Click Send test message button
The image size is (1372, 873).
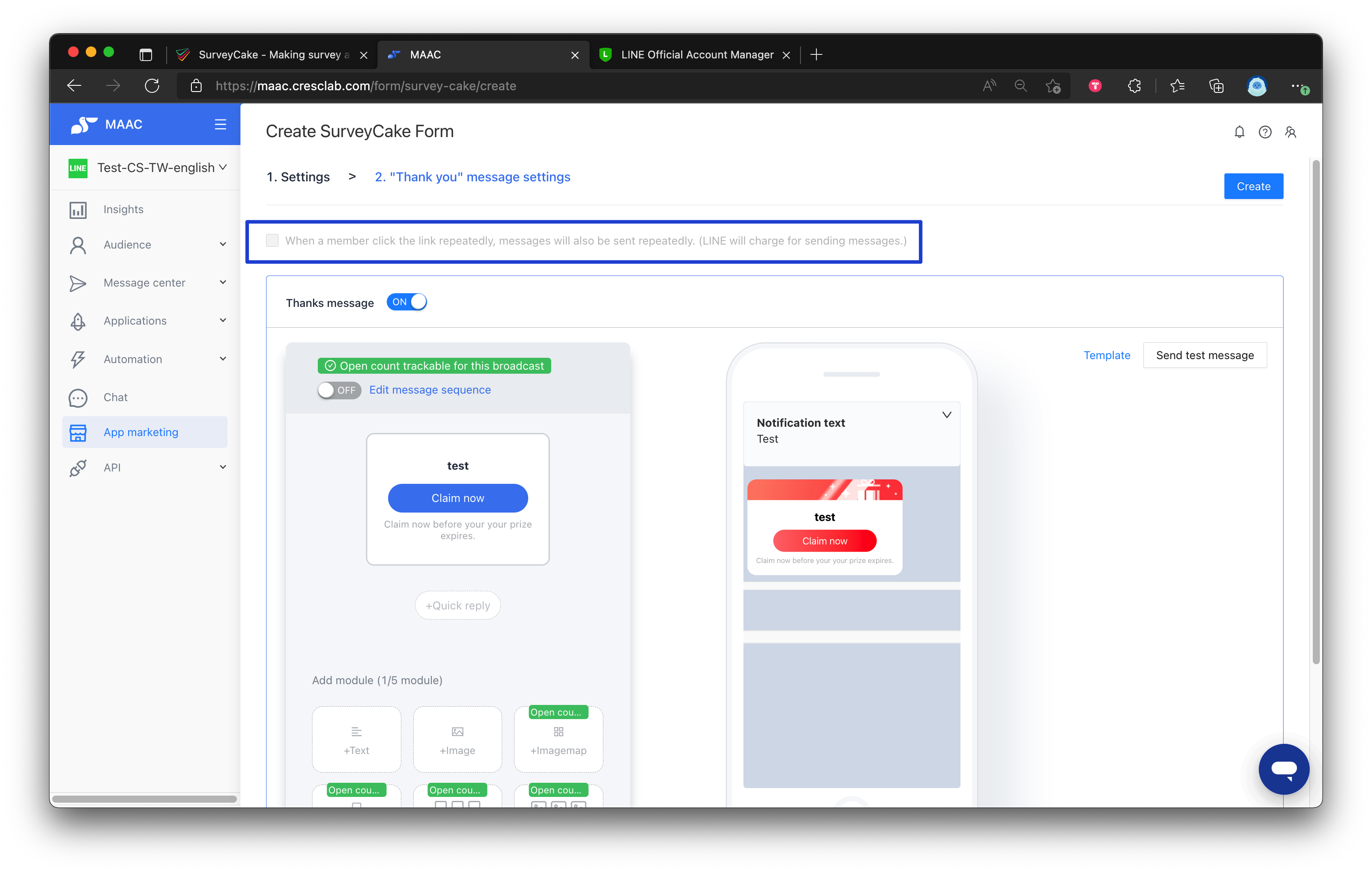click(x=1204, y=356)
